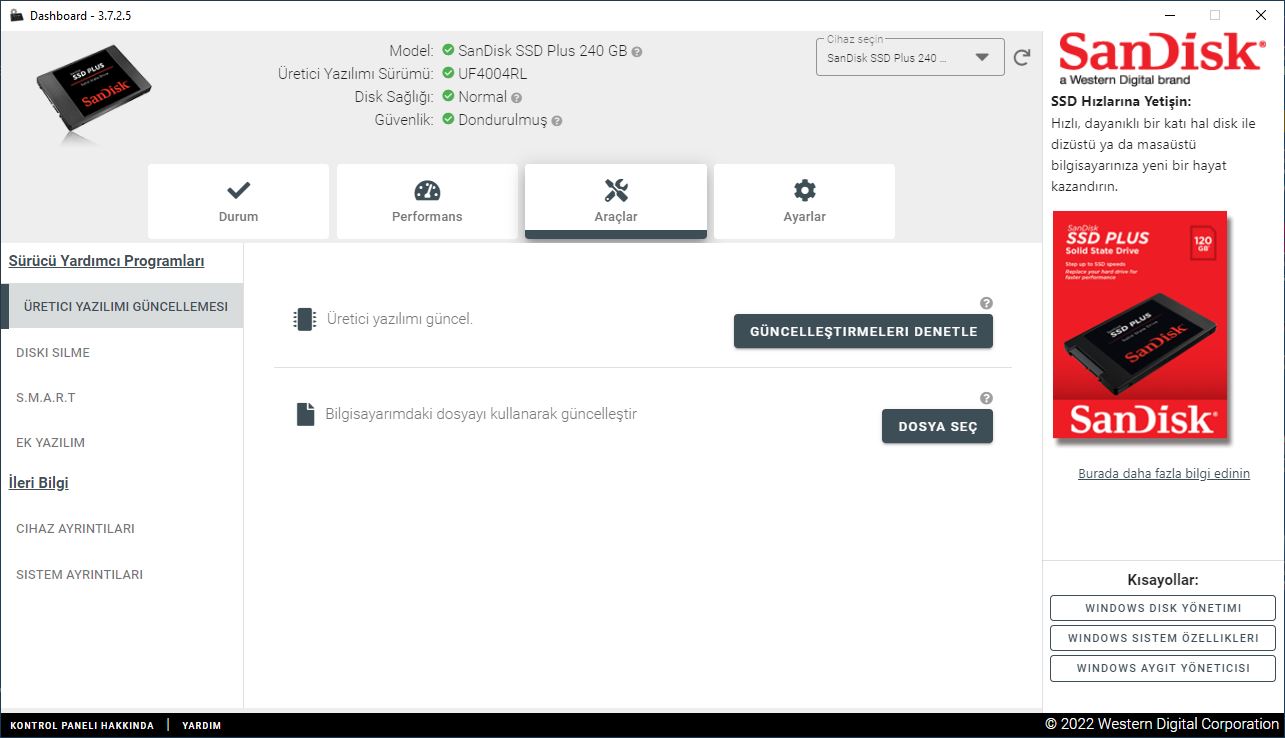Open Diski Silme in sidebar

point(121,352)
